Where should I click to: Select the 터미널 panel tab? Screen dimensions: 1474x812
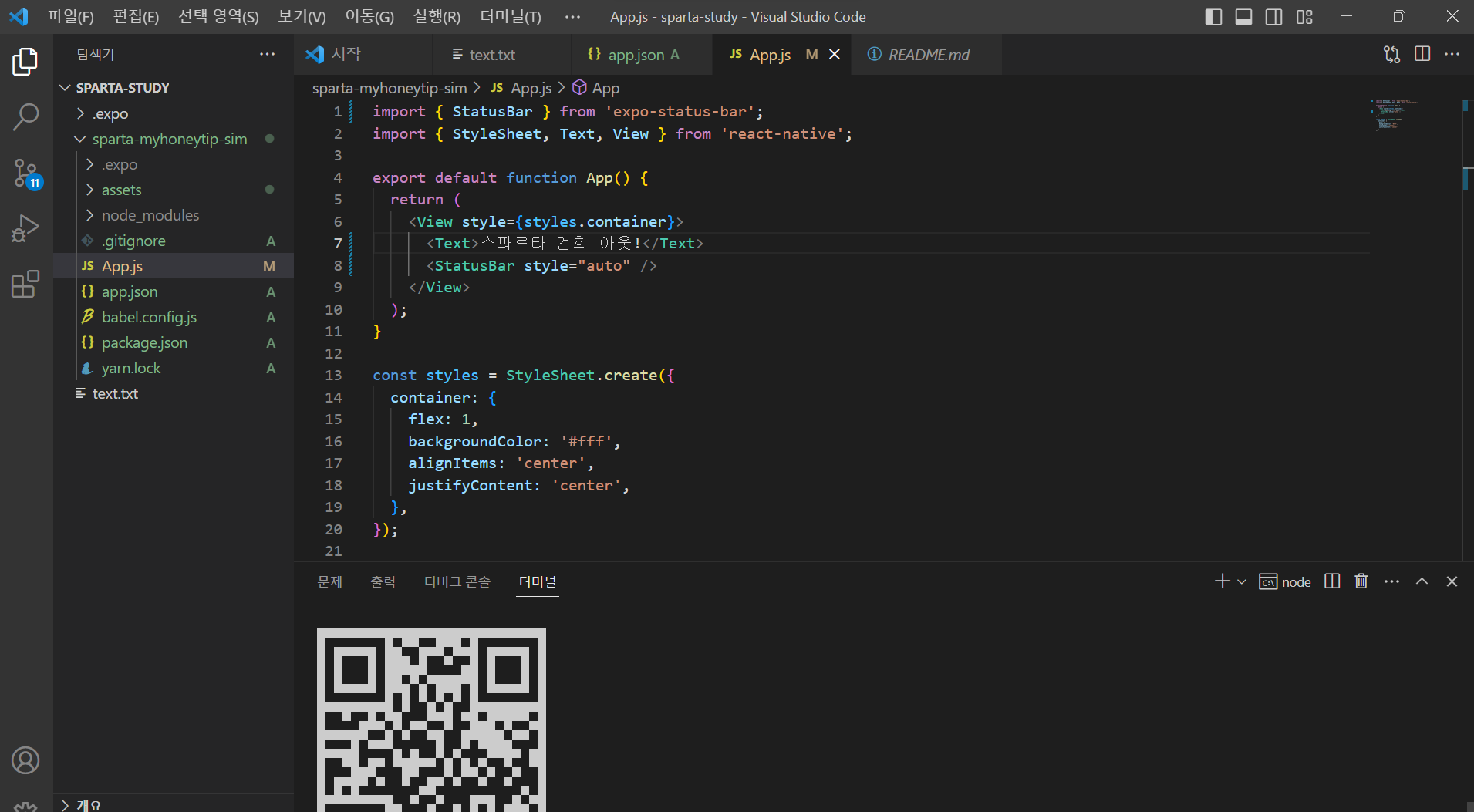click(x=538, y=582)
